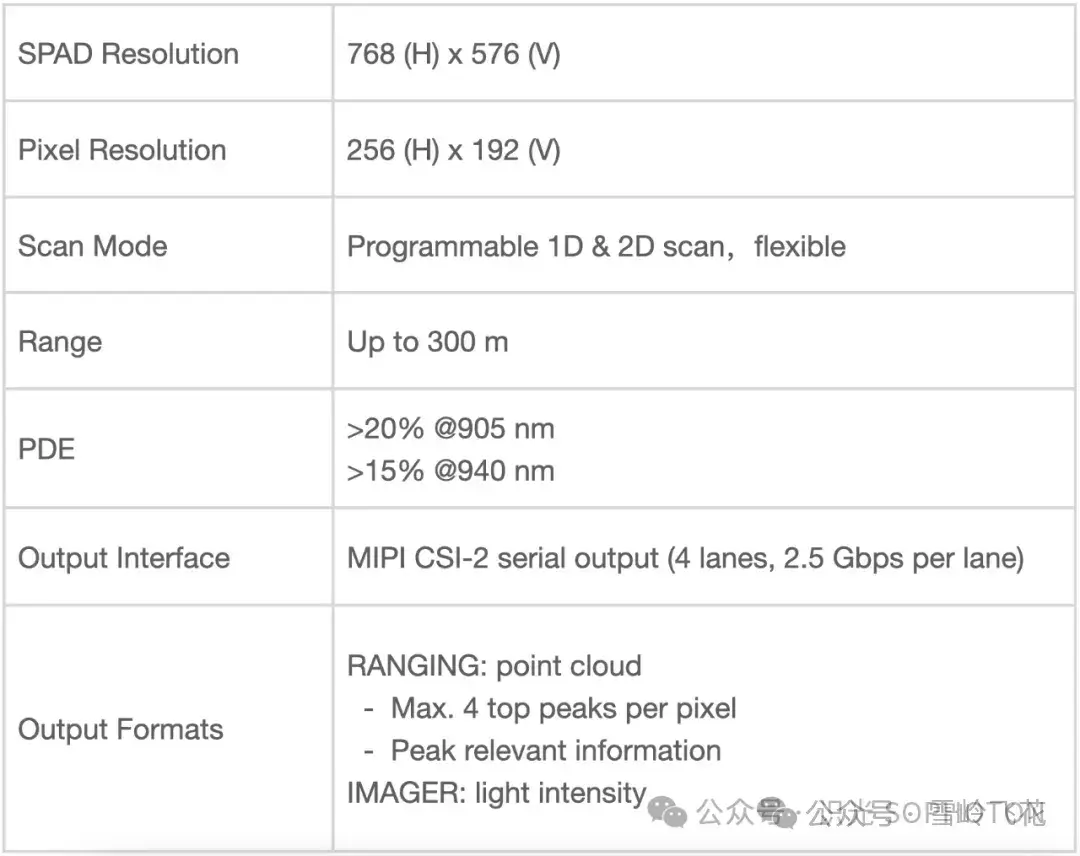The width and height of the screenshot is (1080, 856).
Task: Select the >15% @940 nm line
Action: (450, 471)
